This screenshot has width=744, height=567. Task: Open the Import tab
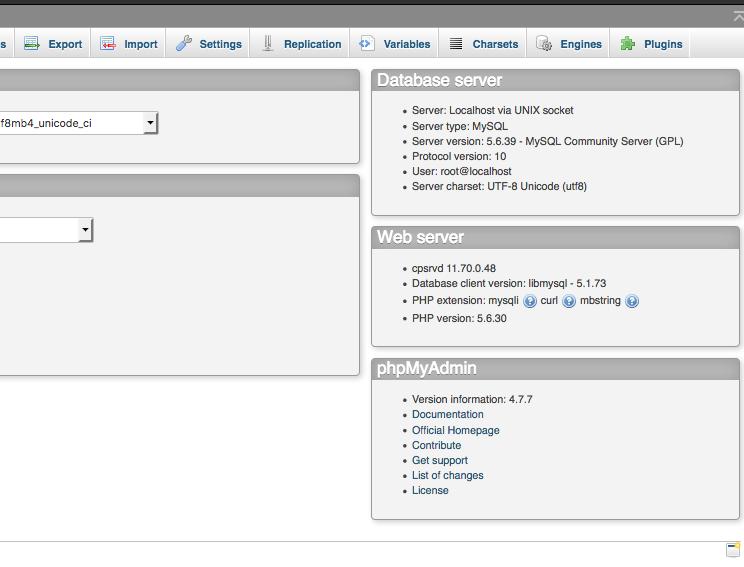(x=128, y=44)
